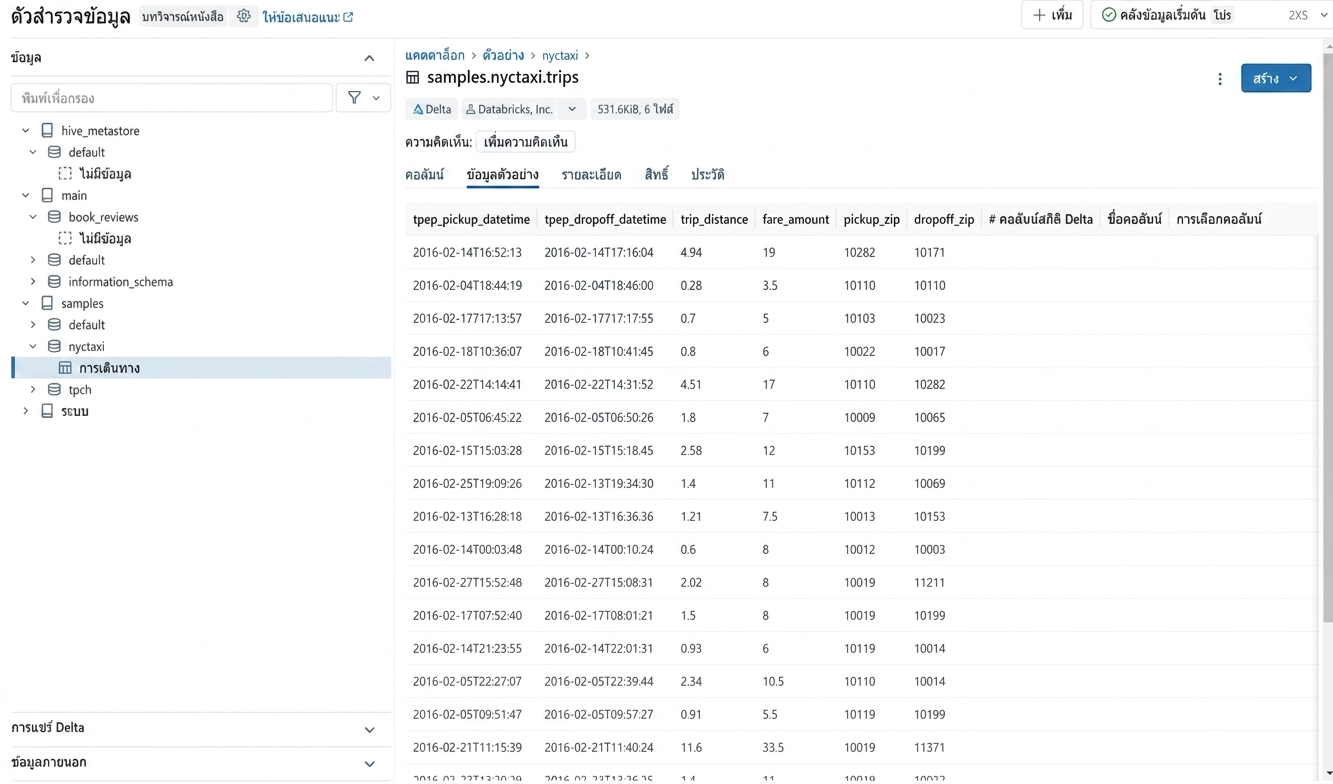Viewport: 1333px width, 784px height.
Task: Click book_reviews schema icon
Action: tap(54, 217)
